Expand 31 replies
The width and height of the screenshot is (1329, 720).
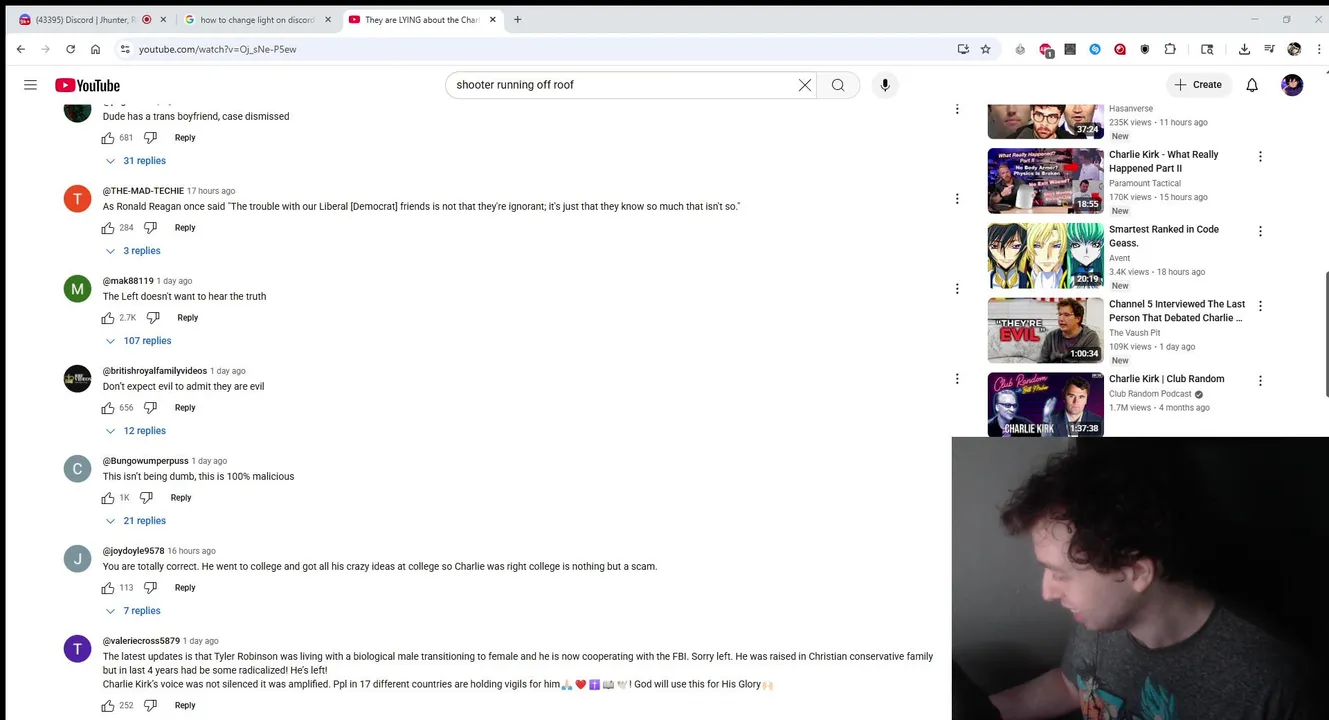tap(136, 161)
